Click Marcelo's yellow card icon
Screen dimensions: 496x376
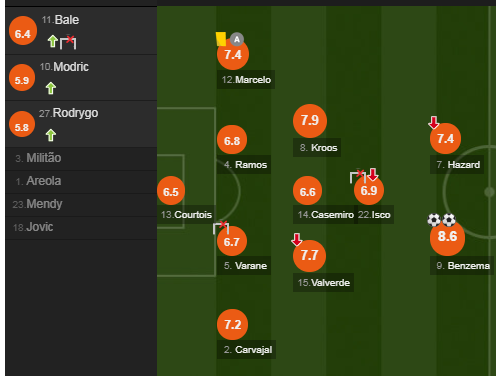coord(221,39)
